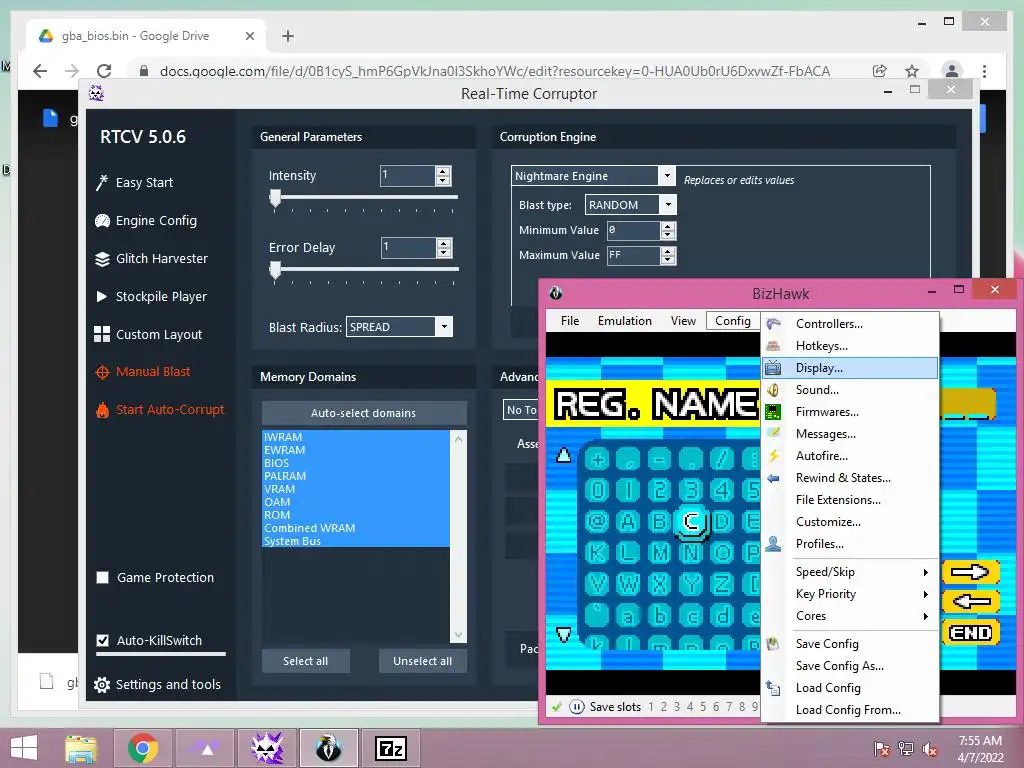
Task: Close gba_bios.bin Chrome tab
Action: click(x=249, y=36)
